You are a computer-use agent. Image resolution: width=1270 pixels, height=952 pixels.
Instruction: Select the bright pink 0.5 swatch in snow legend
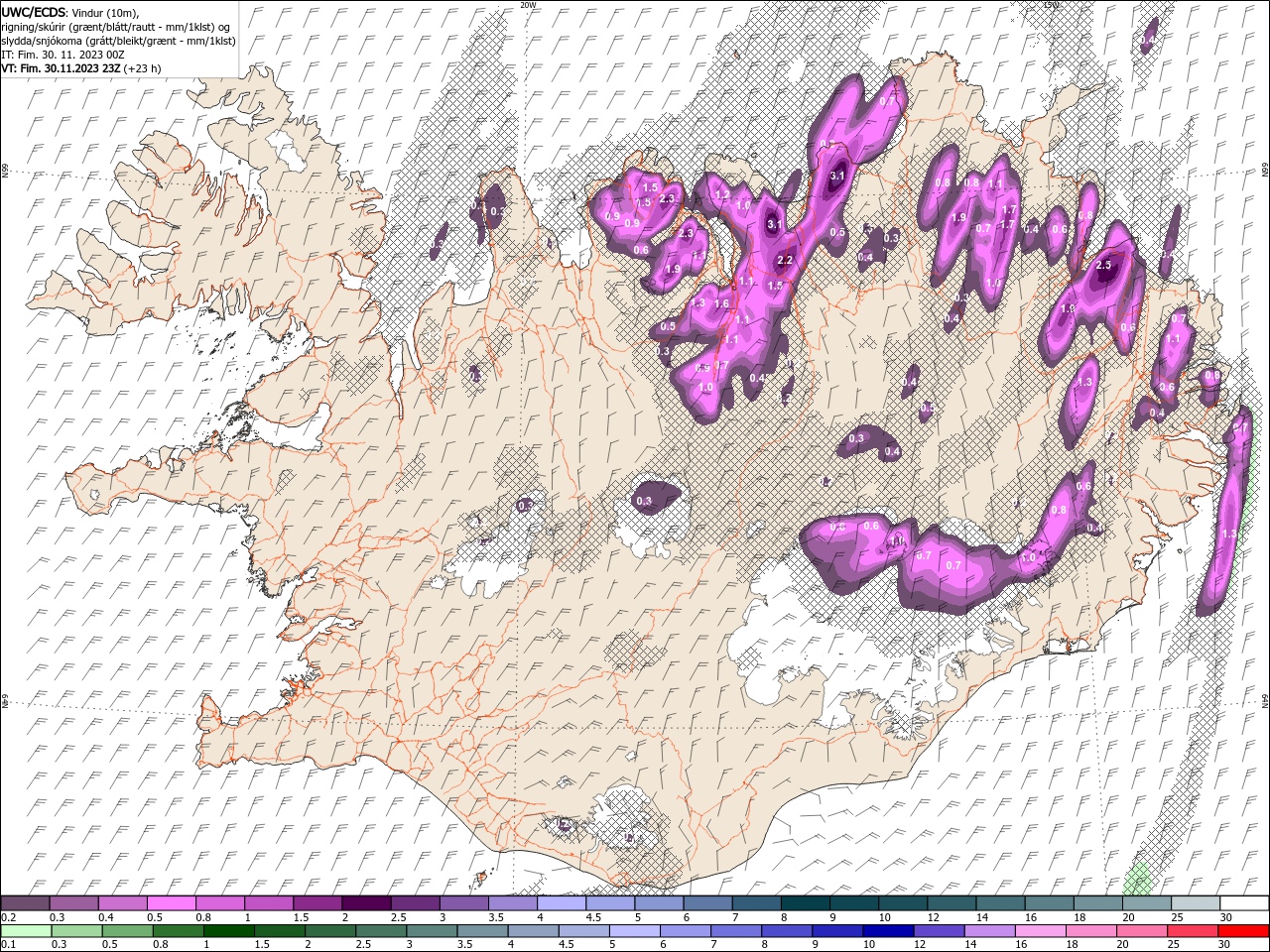[171, 903]
